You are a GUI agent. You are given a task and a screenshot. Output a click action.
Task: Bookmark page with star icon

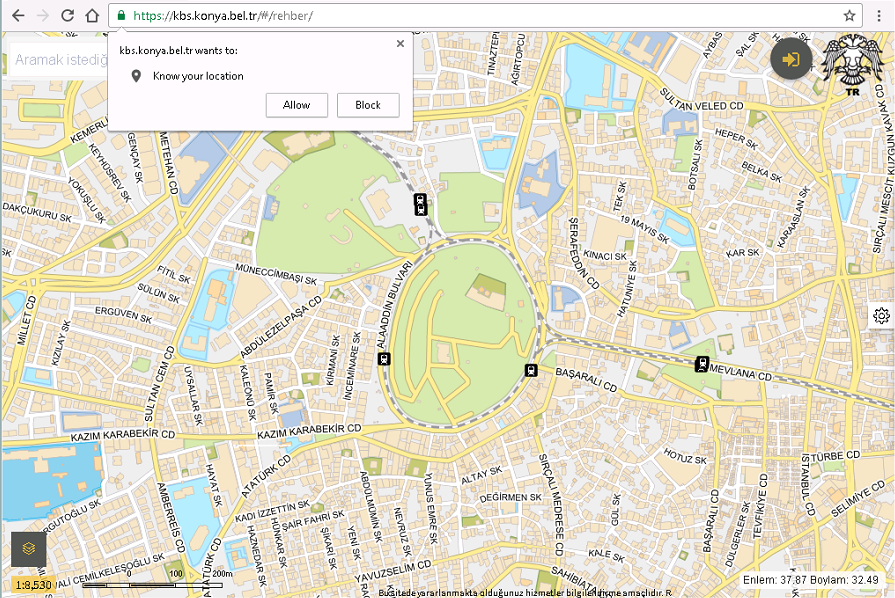pos(849,16)
